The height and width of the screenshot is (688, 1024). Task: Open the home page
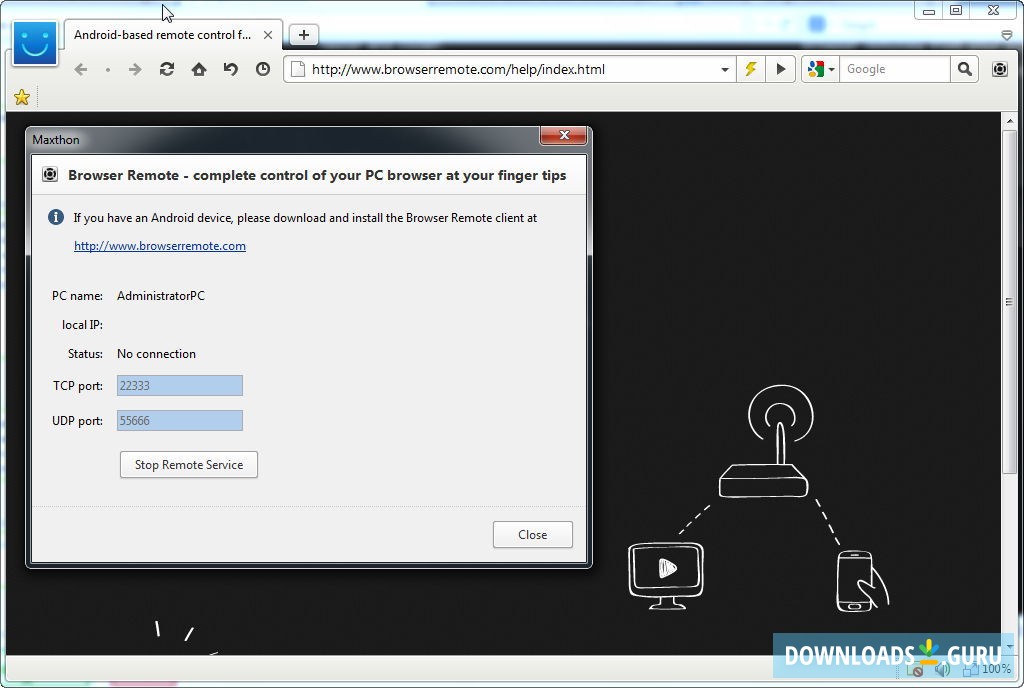point(199,69)
